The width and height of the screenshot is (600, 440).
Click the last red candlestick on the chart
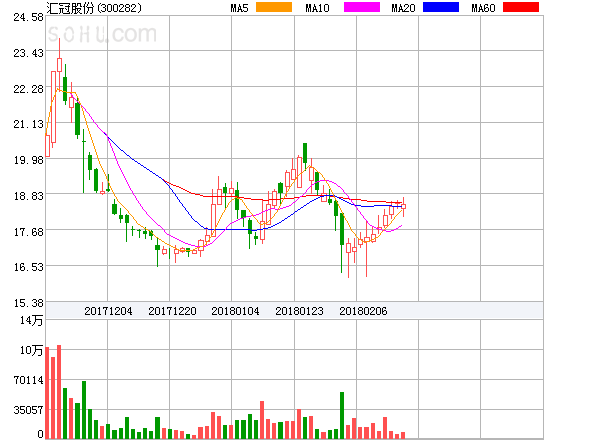(403, 207)
